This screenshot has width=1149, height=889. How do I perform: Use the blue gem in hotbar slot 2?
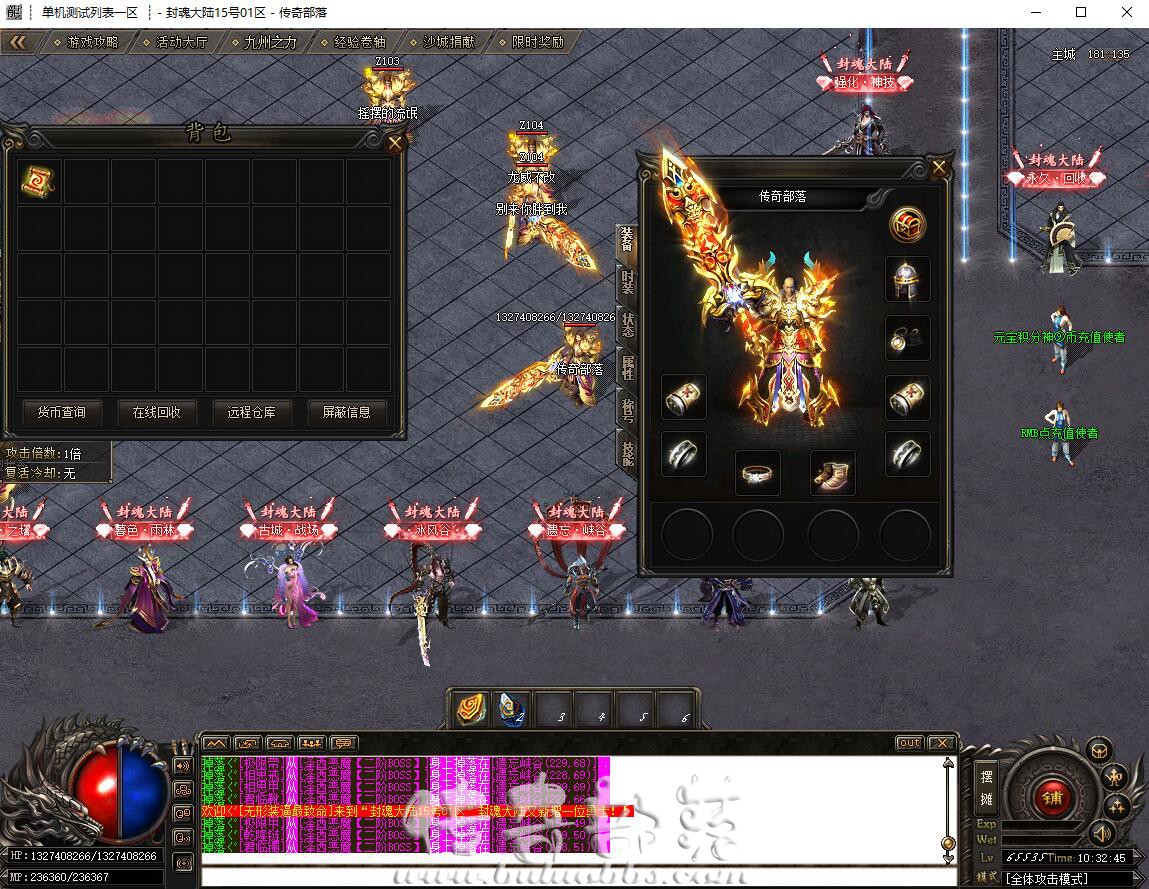point(512,709)
